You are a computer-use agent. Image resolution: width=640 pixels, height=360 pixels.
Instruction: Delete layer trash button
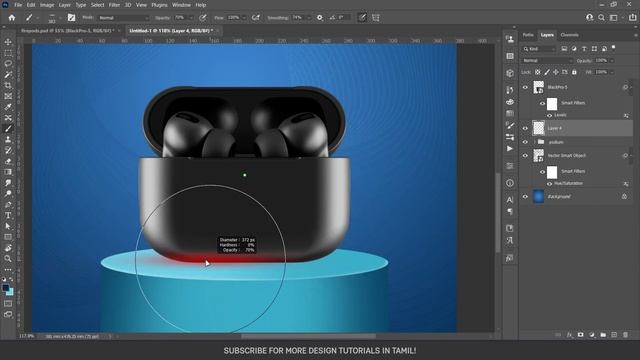625,335
